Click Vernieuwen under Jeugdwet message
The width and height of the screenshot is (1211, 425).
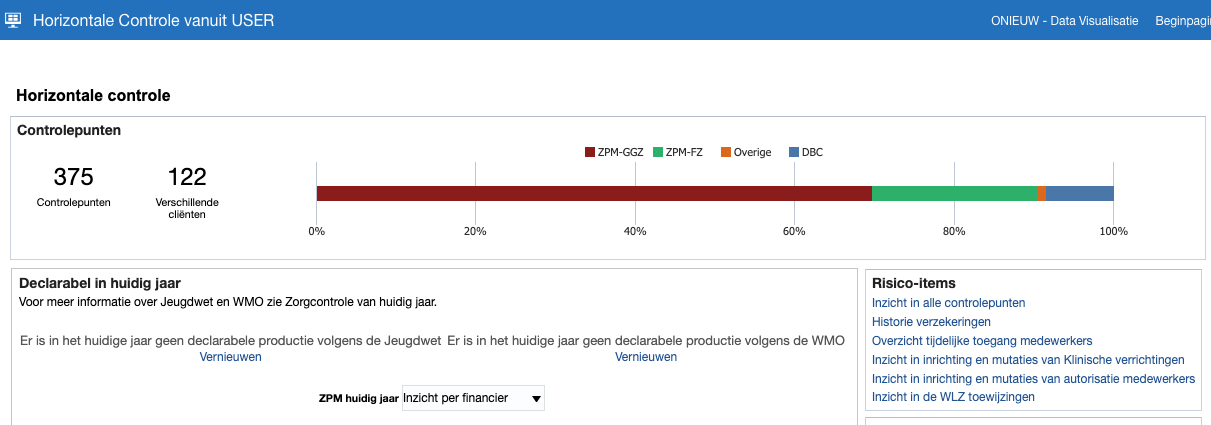click(x=230, y=357)
